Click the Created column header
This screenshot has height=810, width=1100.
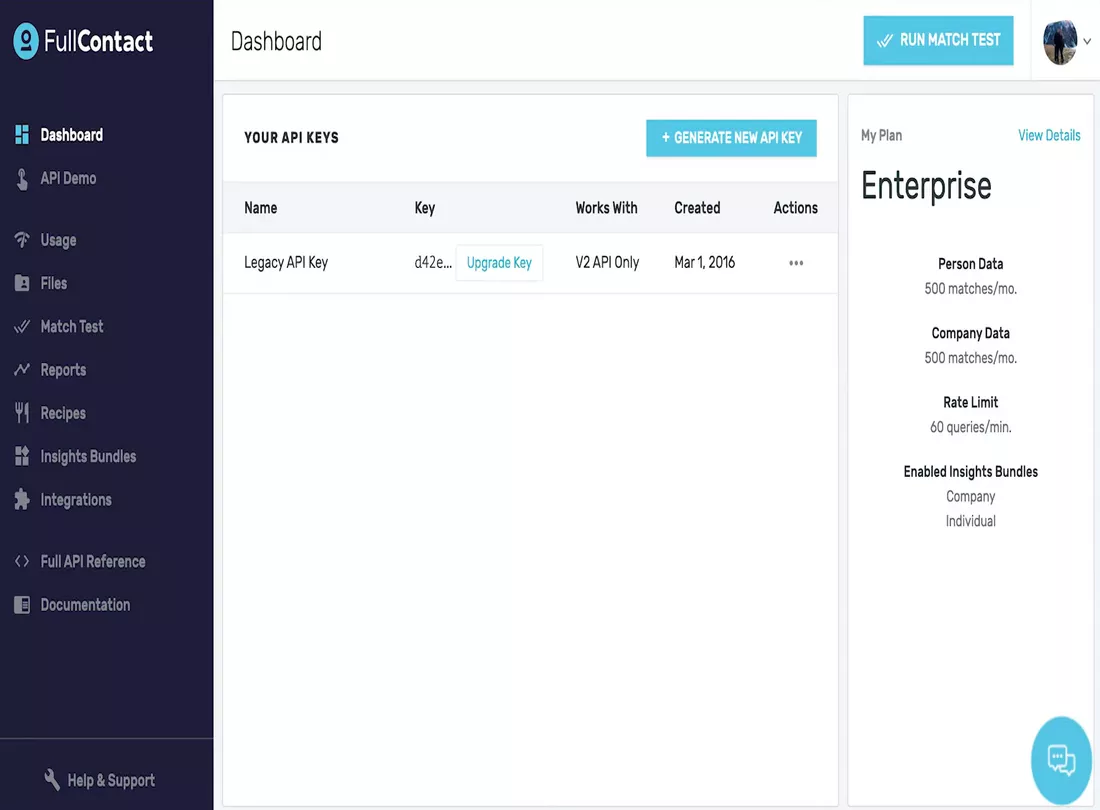click(x=697, y=208)
